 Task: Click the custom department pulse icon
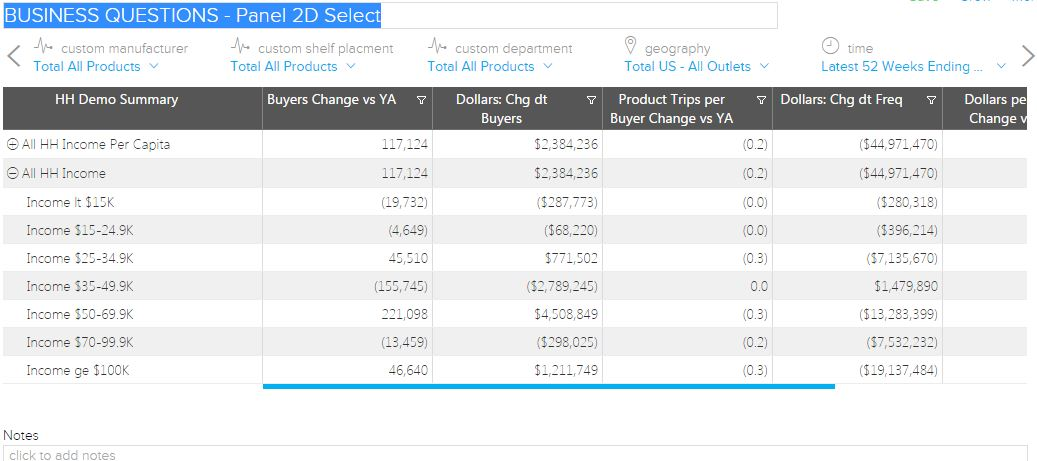point(437,46)
